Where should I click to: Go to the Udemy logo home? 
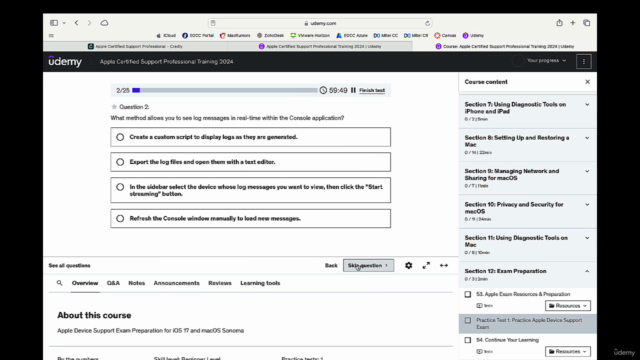pos(65,62)
